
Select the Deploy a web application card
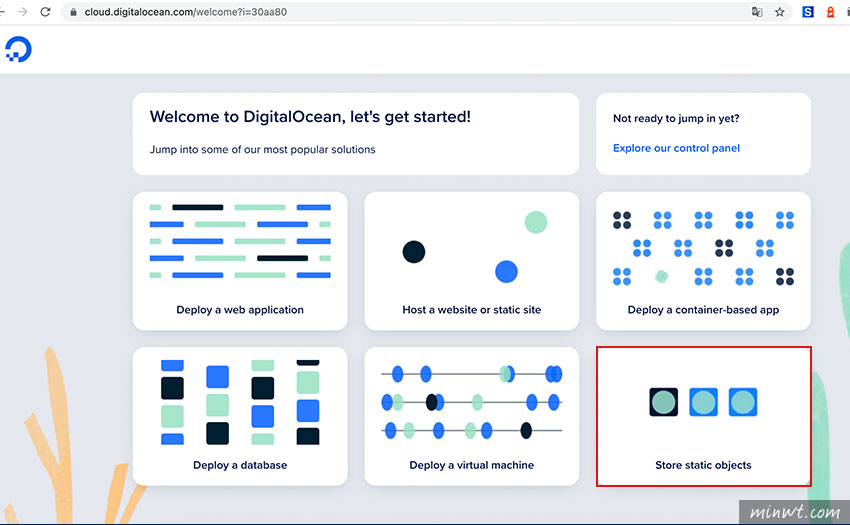coord(240,261)
